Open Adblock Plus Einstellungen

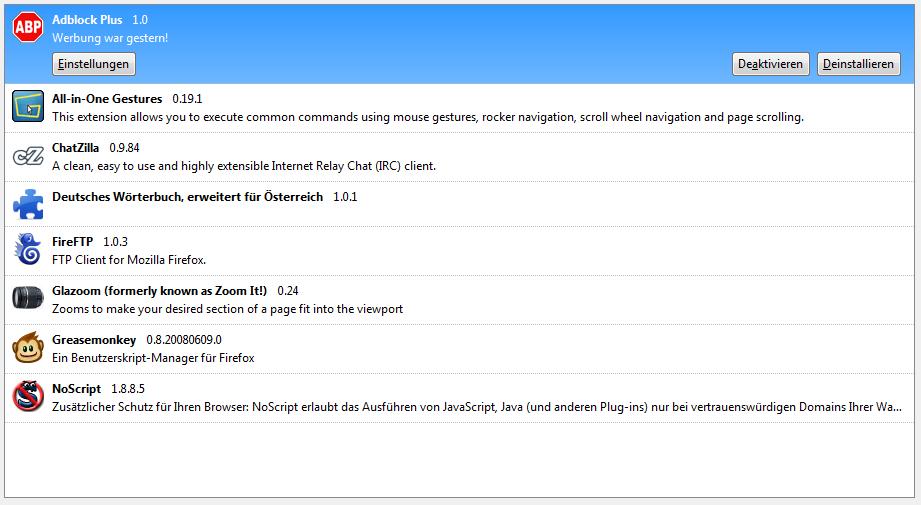(94, 64)
